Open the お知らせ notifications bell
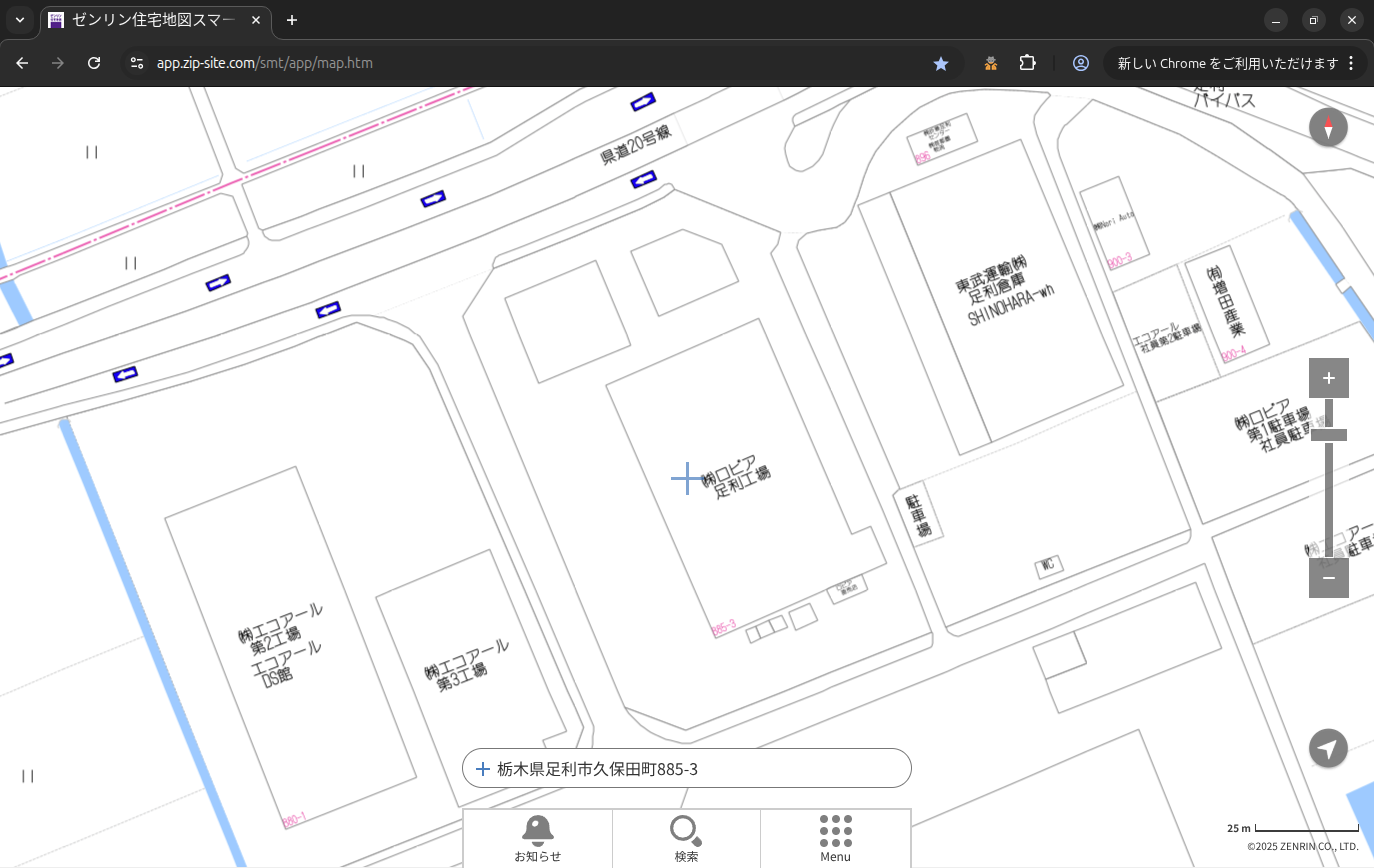 (x=538, y=838)
